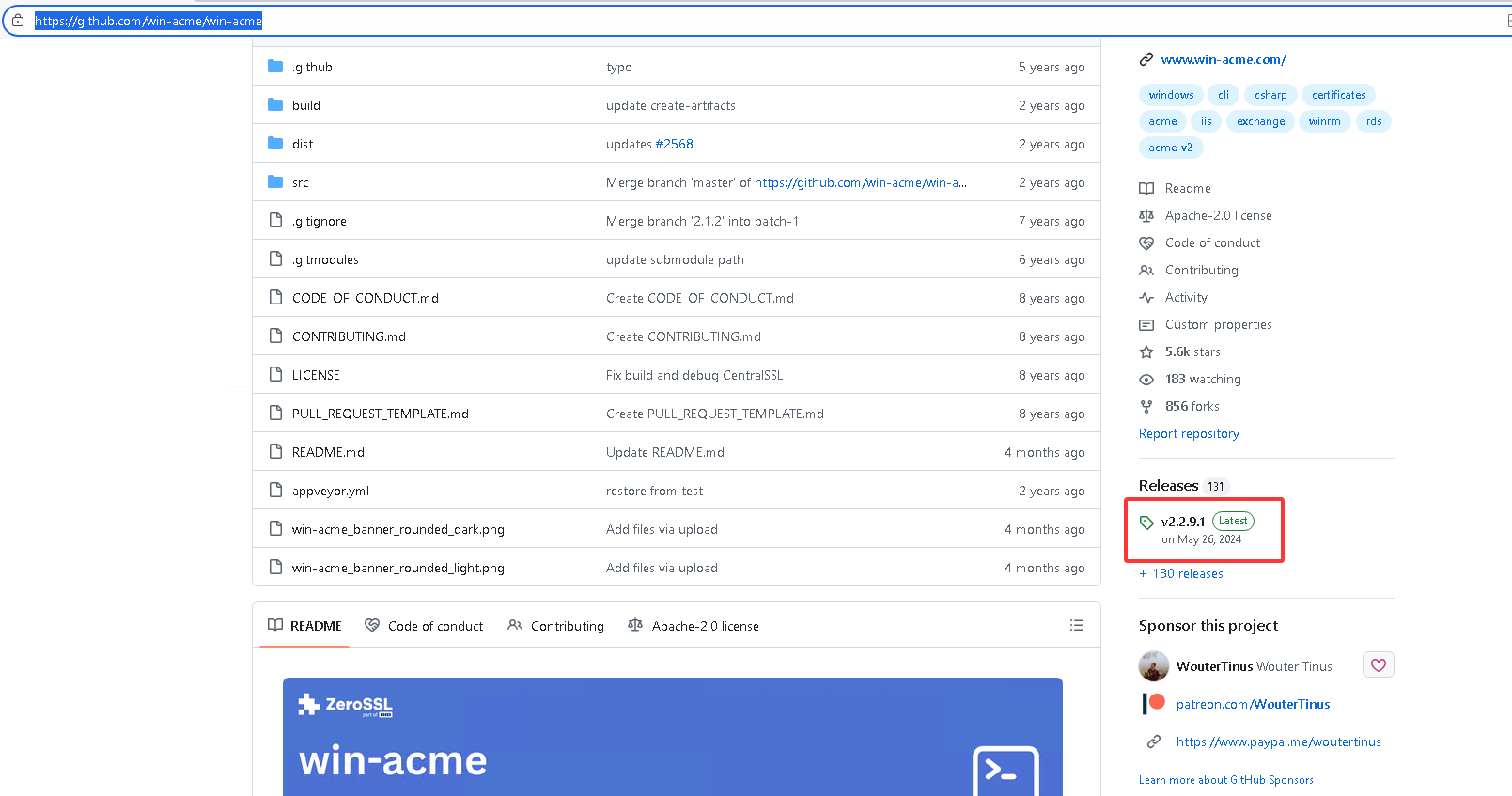This screenshot has width=1512, height=796.
Task: Open Contributing link in sidebar
Action: click(1202, 270)
